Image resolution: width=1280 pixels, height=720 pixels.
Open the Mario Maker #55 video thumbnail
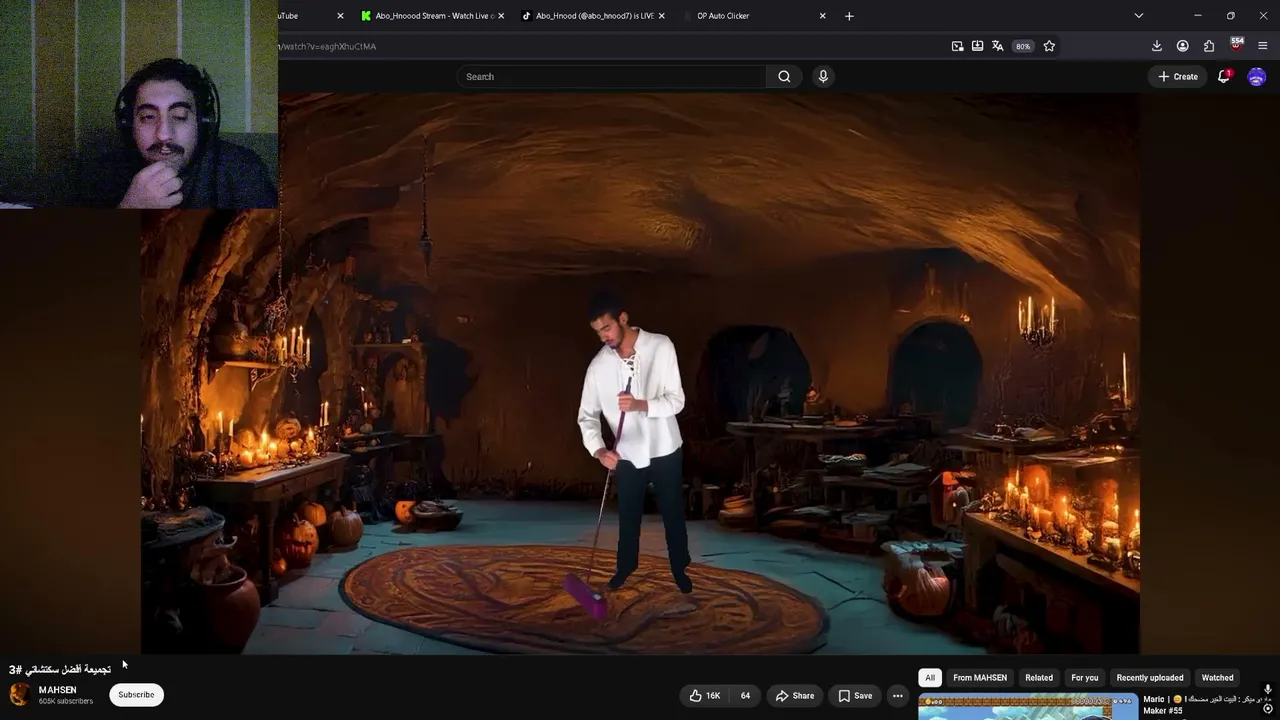[1028, 707]
